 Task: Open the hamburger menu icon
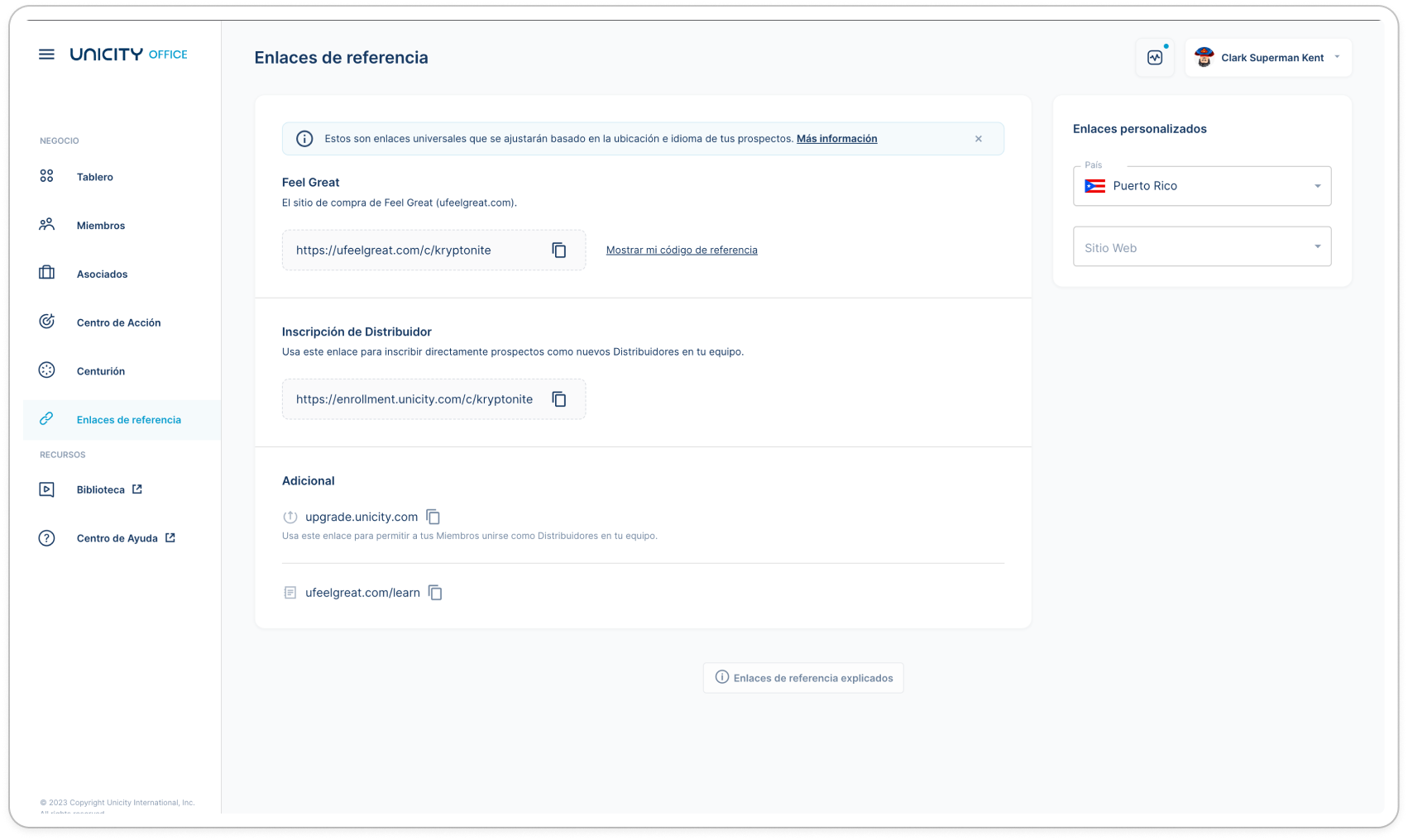[46, 55]
